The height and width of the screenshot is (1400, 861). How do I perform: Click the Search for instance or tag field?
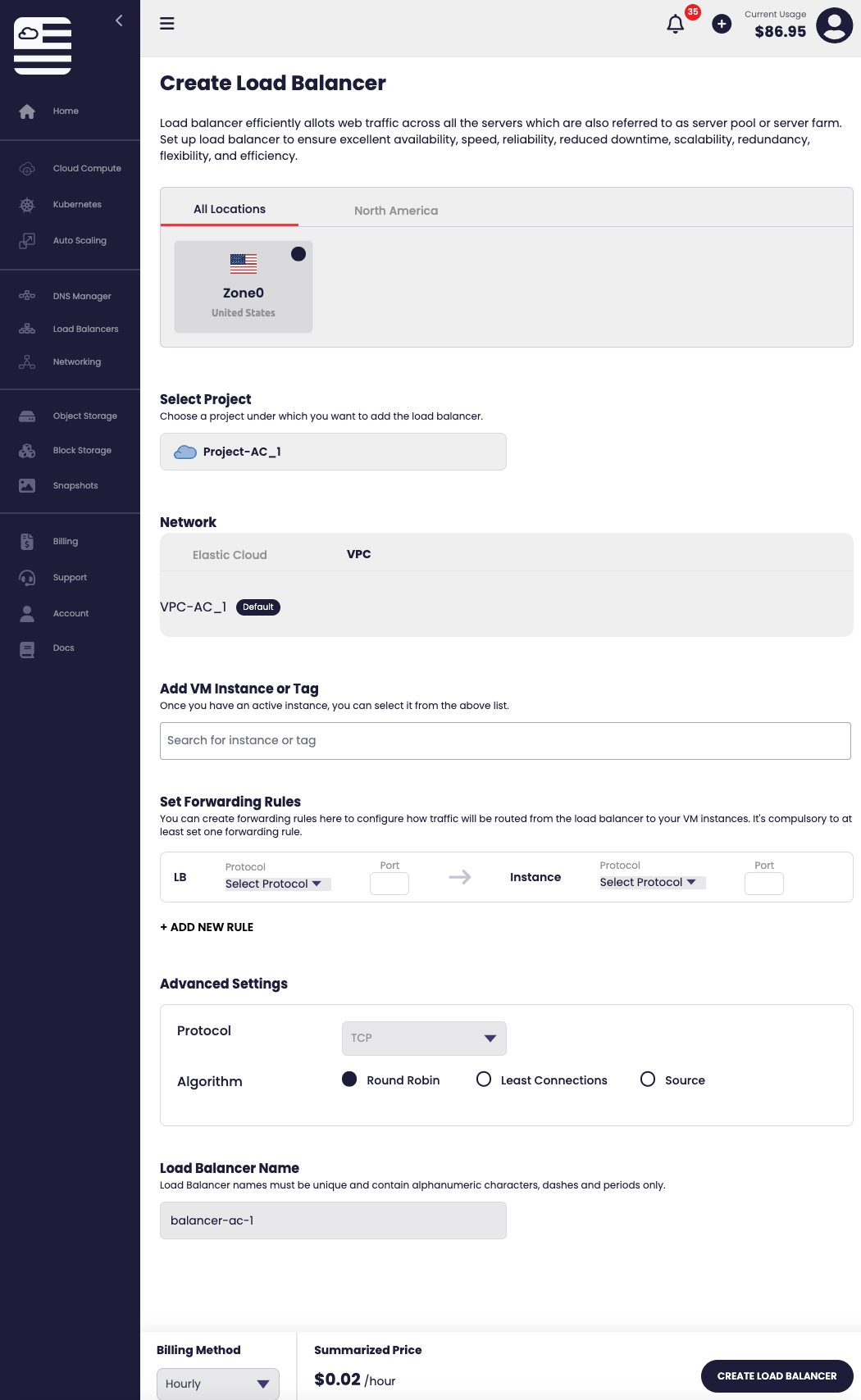point(505,741)
